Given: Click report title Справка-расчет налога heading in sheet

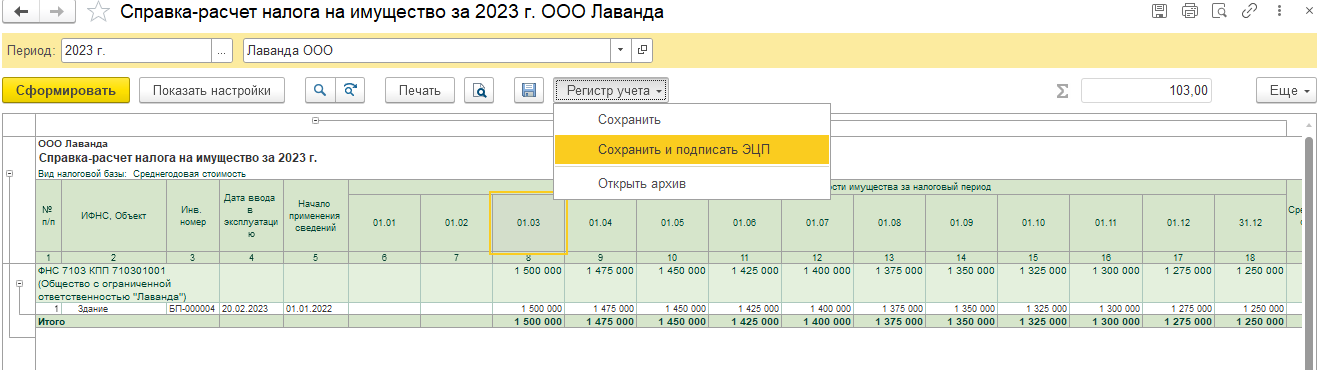Looking at the screenshot, I should click(x=177, y=158).
